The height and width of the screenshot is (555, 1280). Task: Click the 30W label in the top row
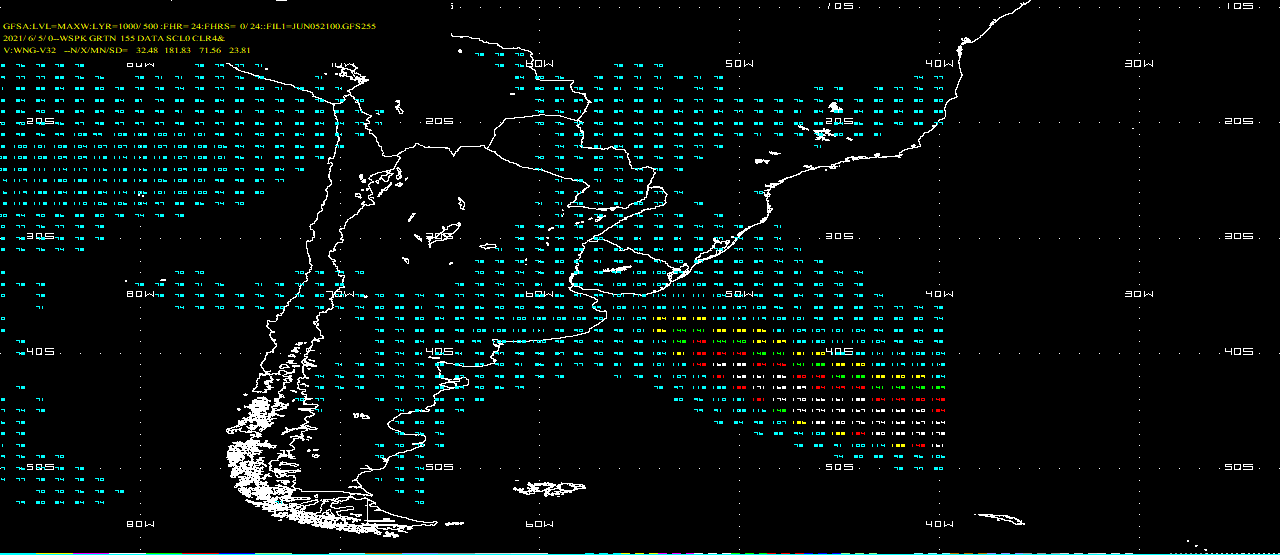point(1139,63)
